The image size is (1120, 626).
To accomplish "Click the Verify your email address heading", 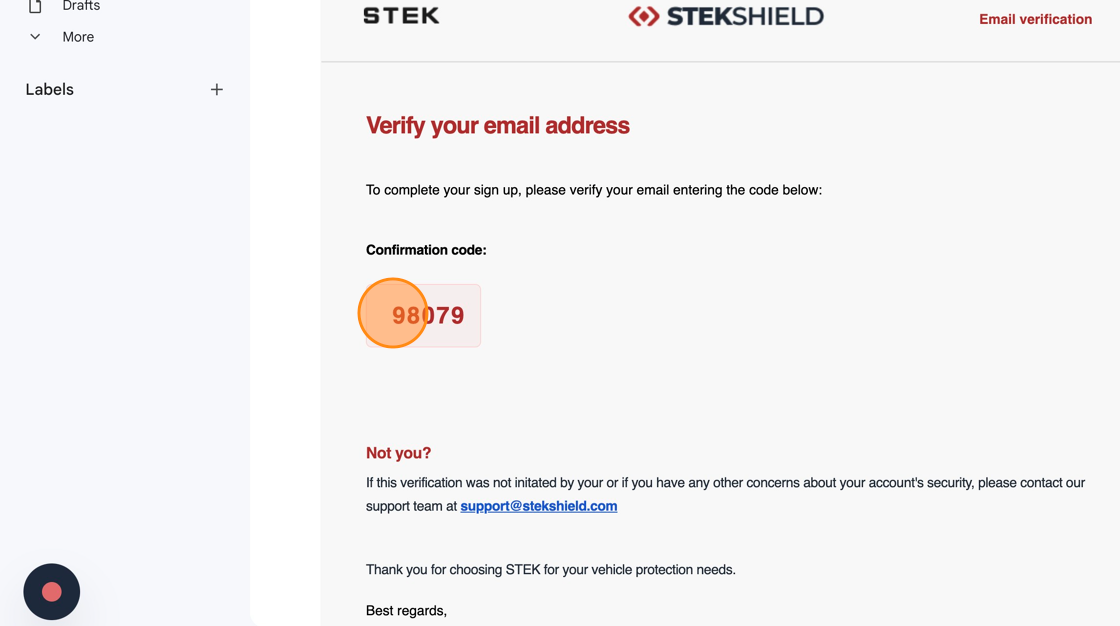I will click(x=497, y=126).
